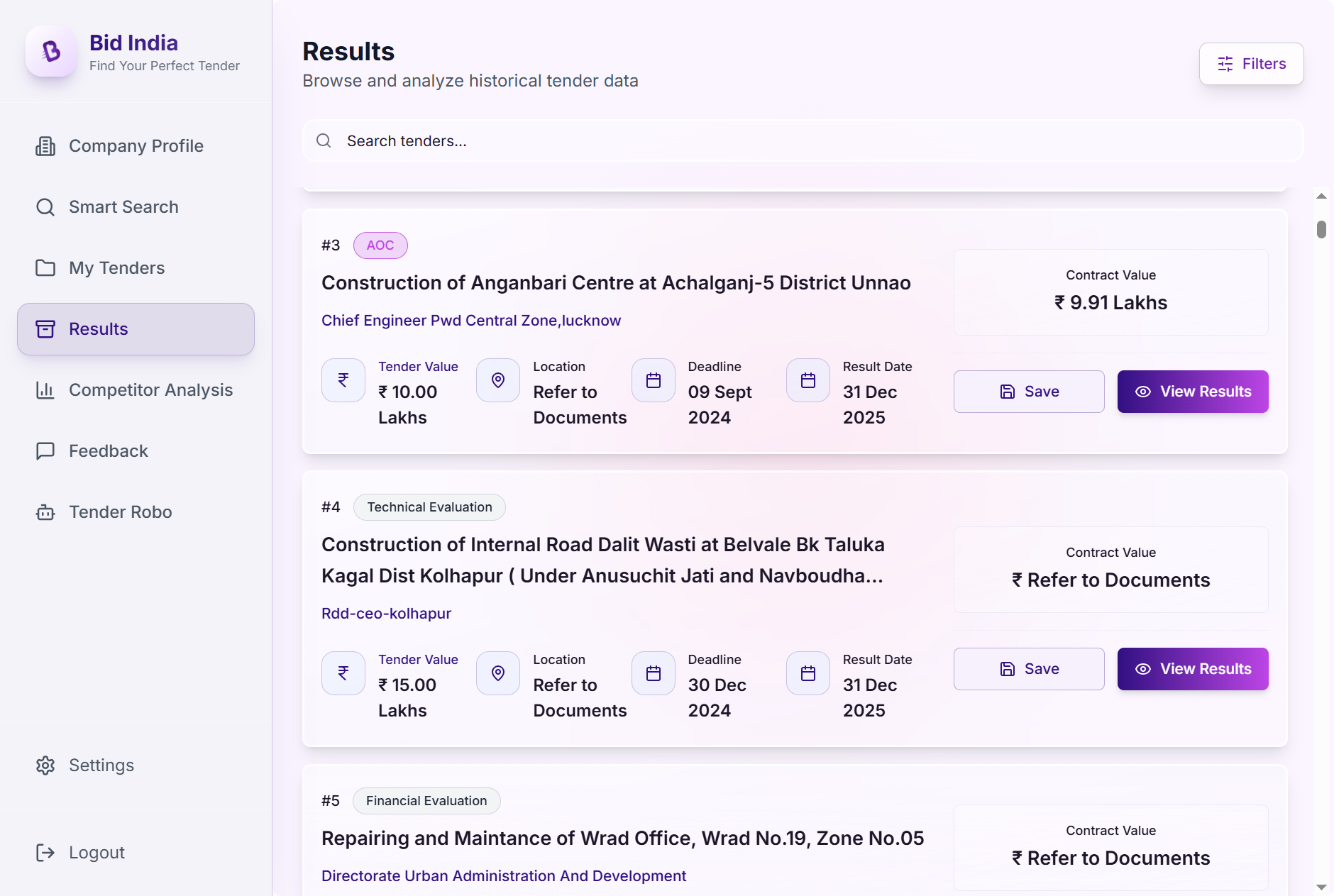Image resolution: width=1334 pixels, height=896 pixels.
Task: Click location pin icon in tender #4 card
Action: click(498, 673)
